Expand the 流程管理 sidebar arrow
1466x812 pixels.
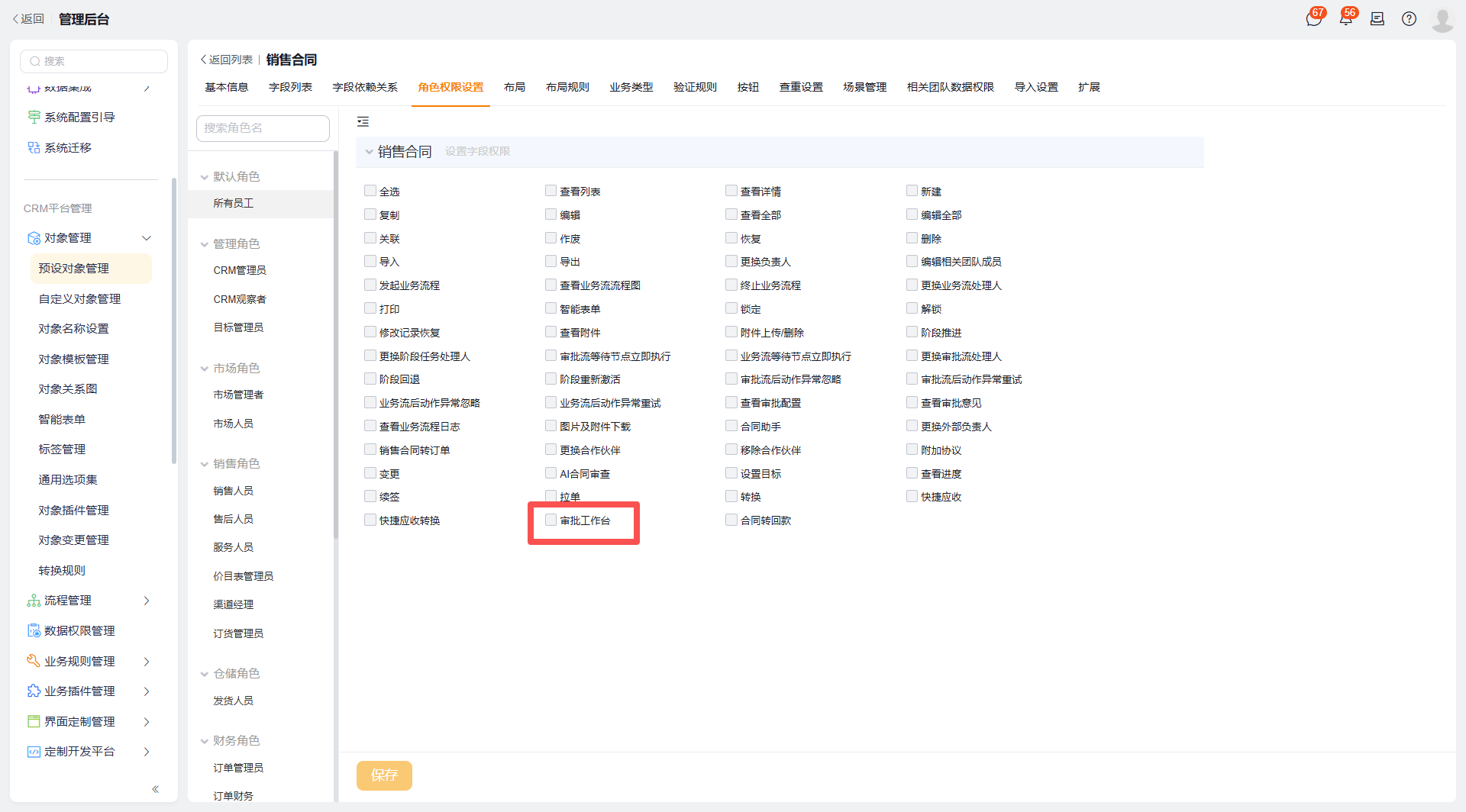pos(147,601)
